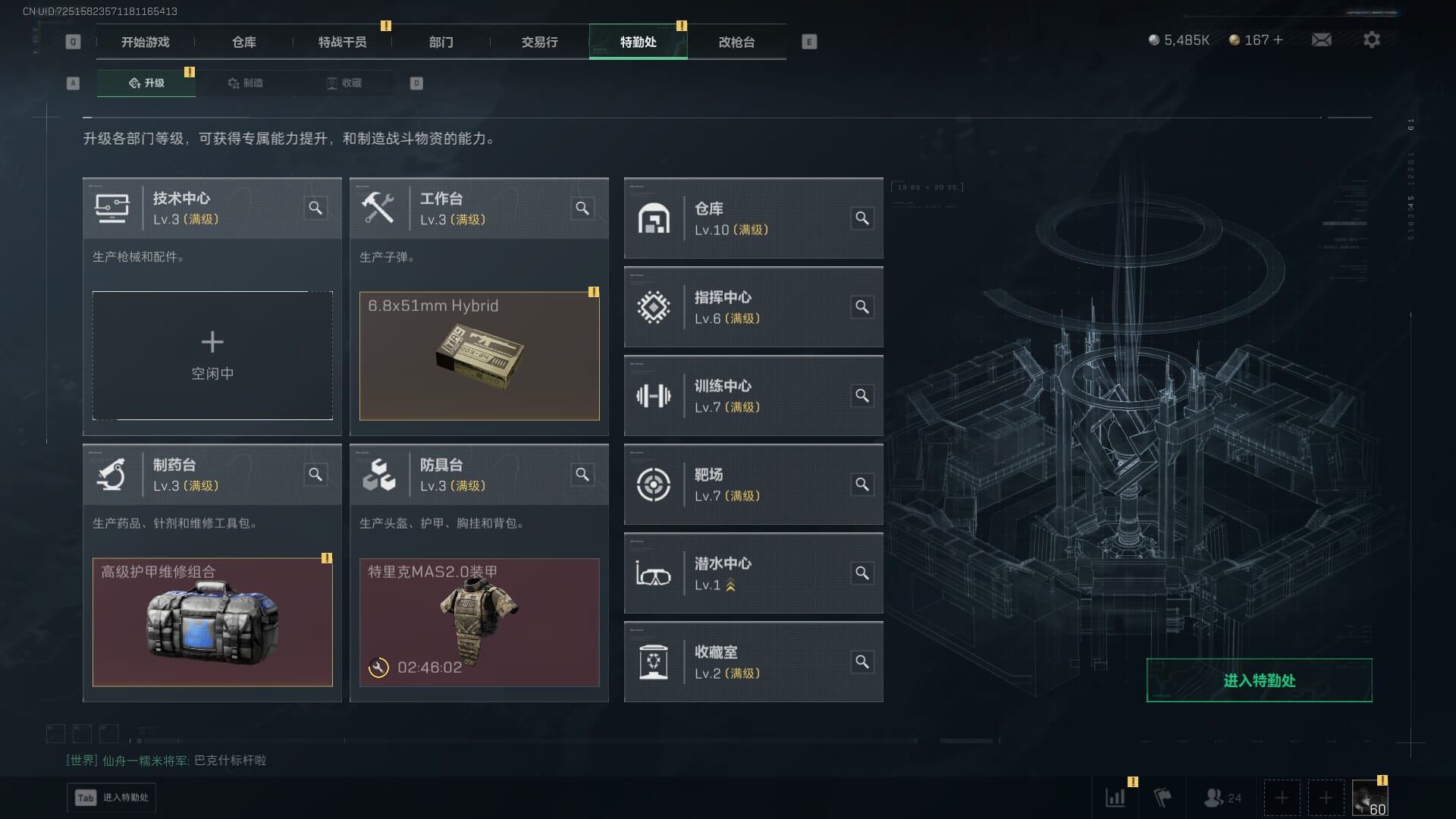
Task: Click the plus beside 167 currency
Action: 1278,39
